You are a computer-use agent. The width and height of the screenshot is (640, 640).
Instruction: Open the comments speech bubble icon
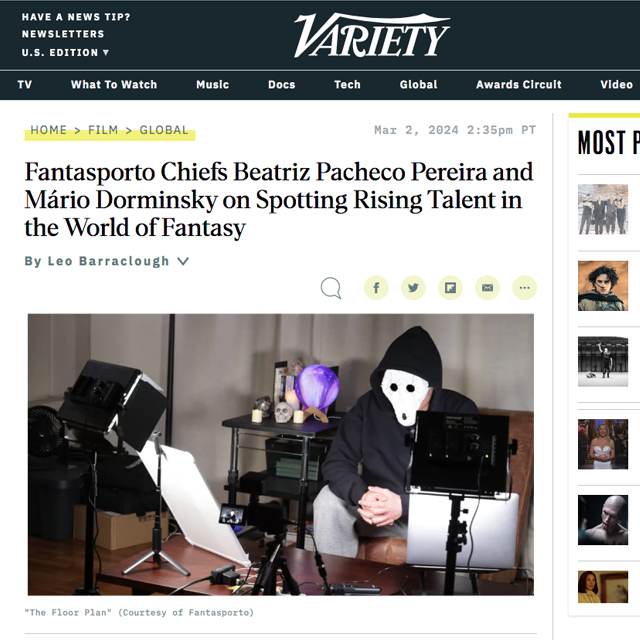[x=331, y=288]
